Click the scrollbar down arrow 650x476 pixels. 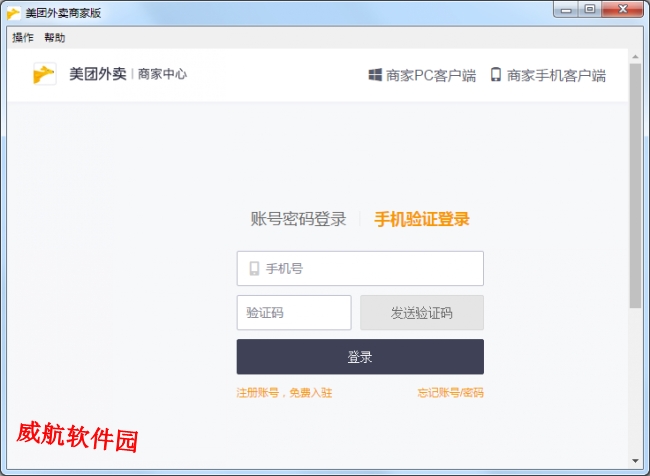[x=635, y=461]
